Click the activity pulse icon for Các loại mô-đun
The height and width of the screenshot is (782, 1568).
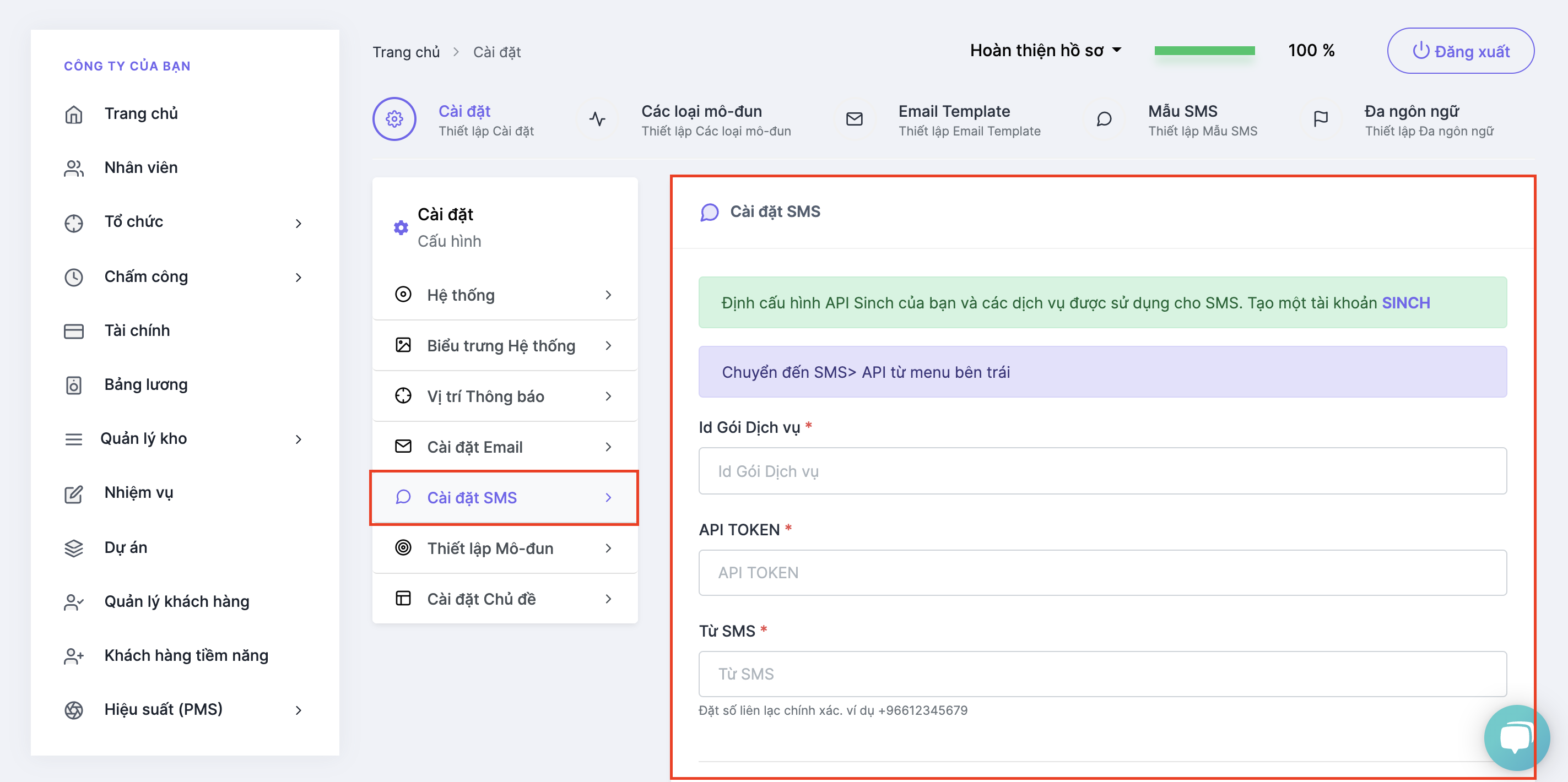point(597,118)
